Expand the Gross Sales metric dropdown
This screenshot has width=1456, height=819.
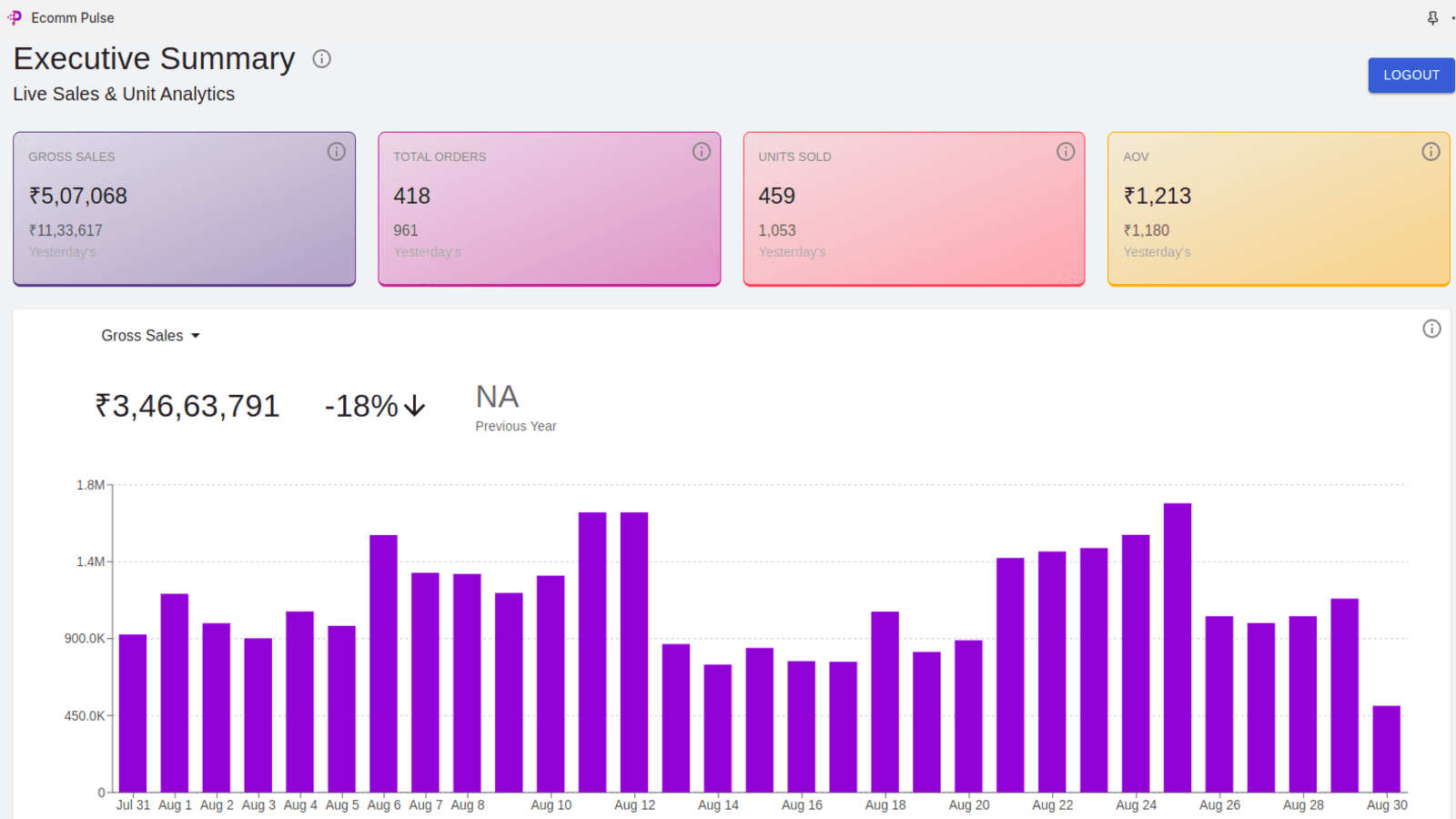click(150, 336)
